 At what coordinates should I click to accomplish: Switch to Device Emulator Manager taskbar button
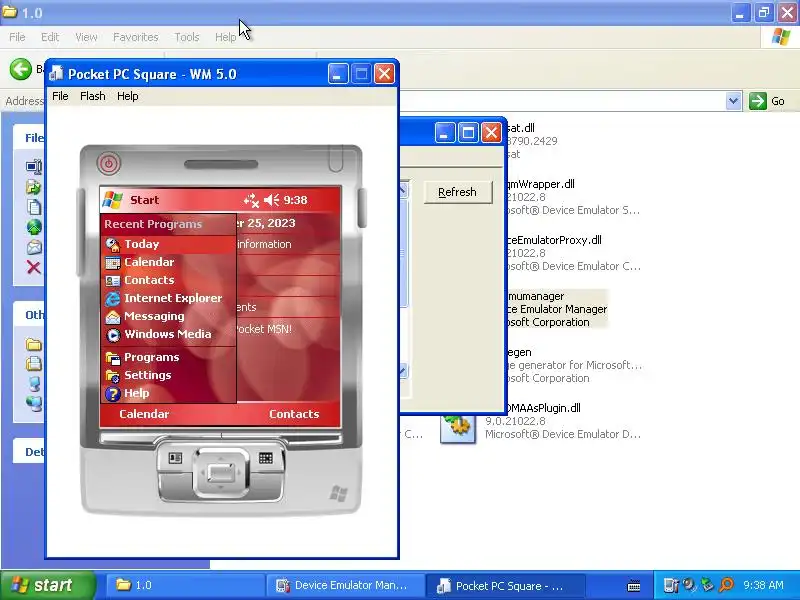point(345,585)
